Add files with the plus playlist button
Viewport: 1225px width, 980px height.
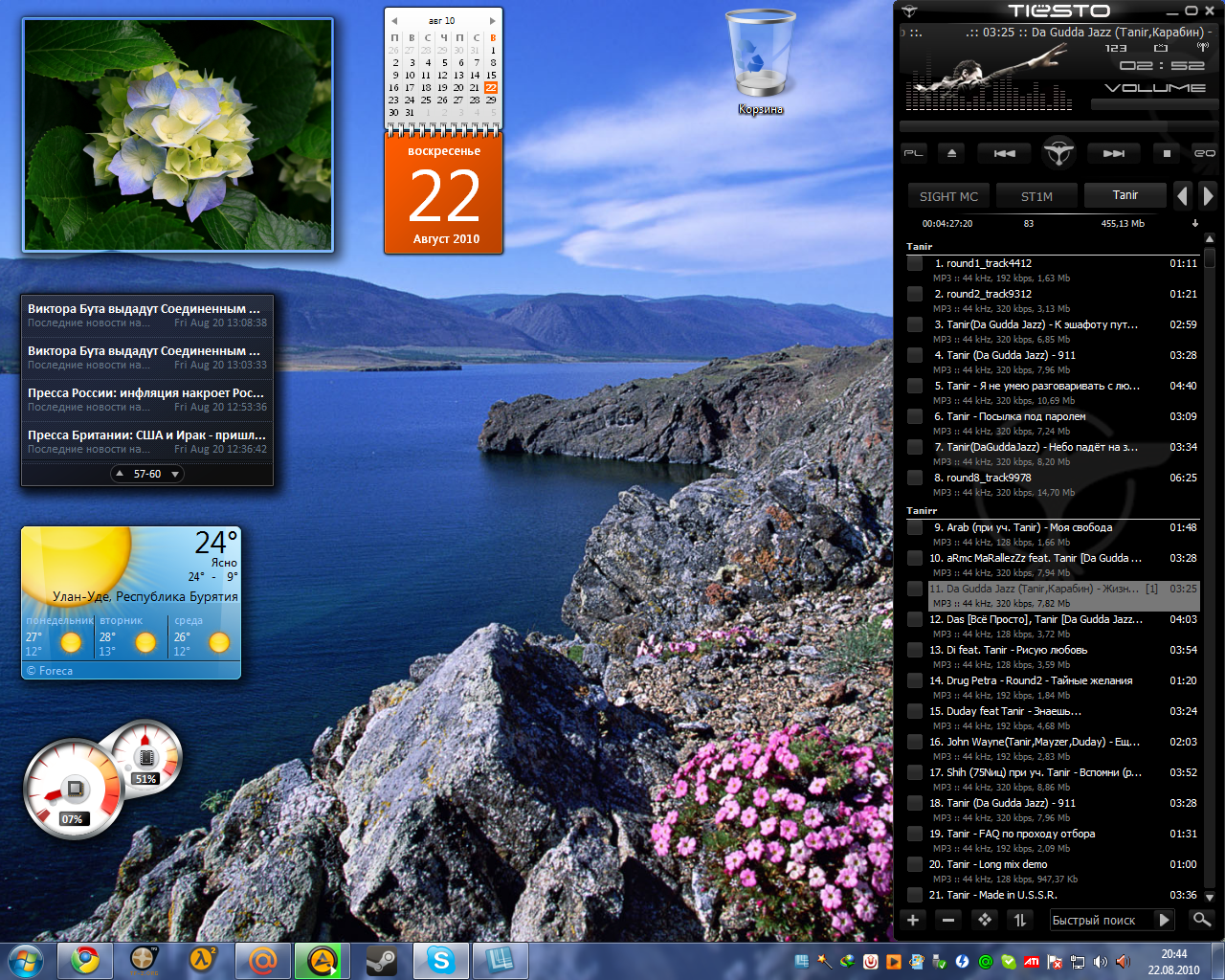[913, 920]
